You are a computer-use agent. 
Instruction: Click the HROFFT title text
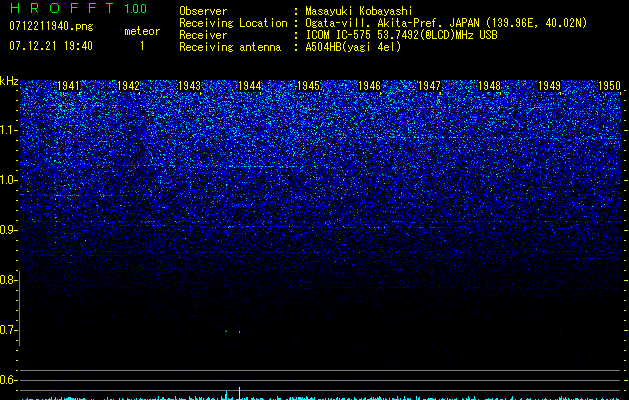[x=62, y=8]
